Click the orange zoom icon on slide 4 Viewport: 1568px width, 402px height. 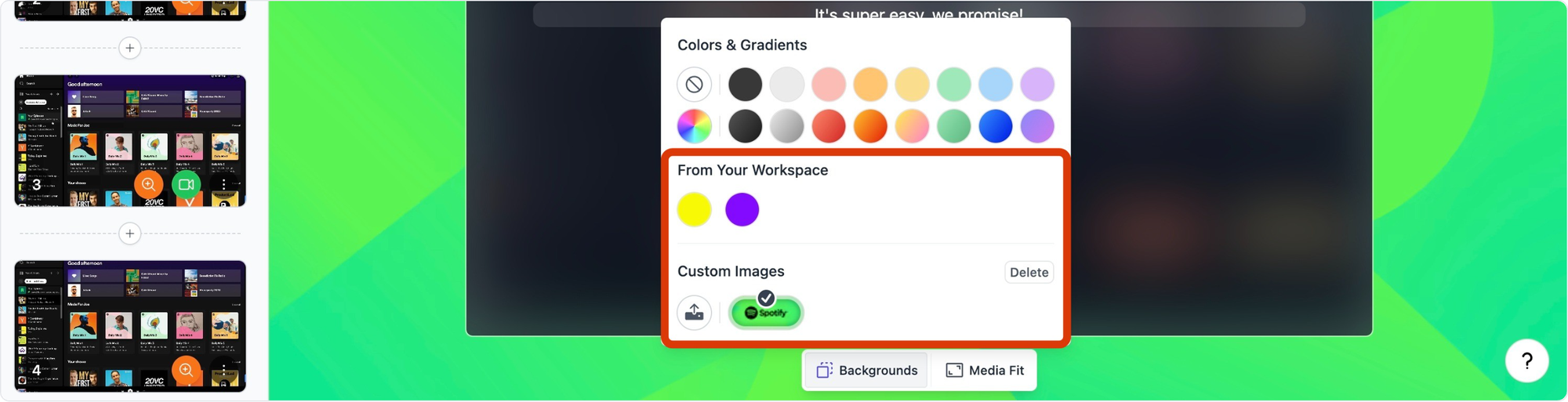click(x=186, y=370)
